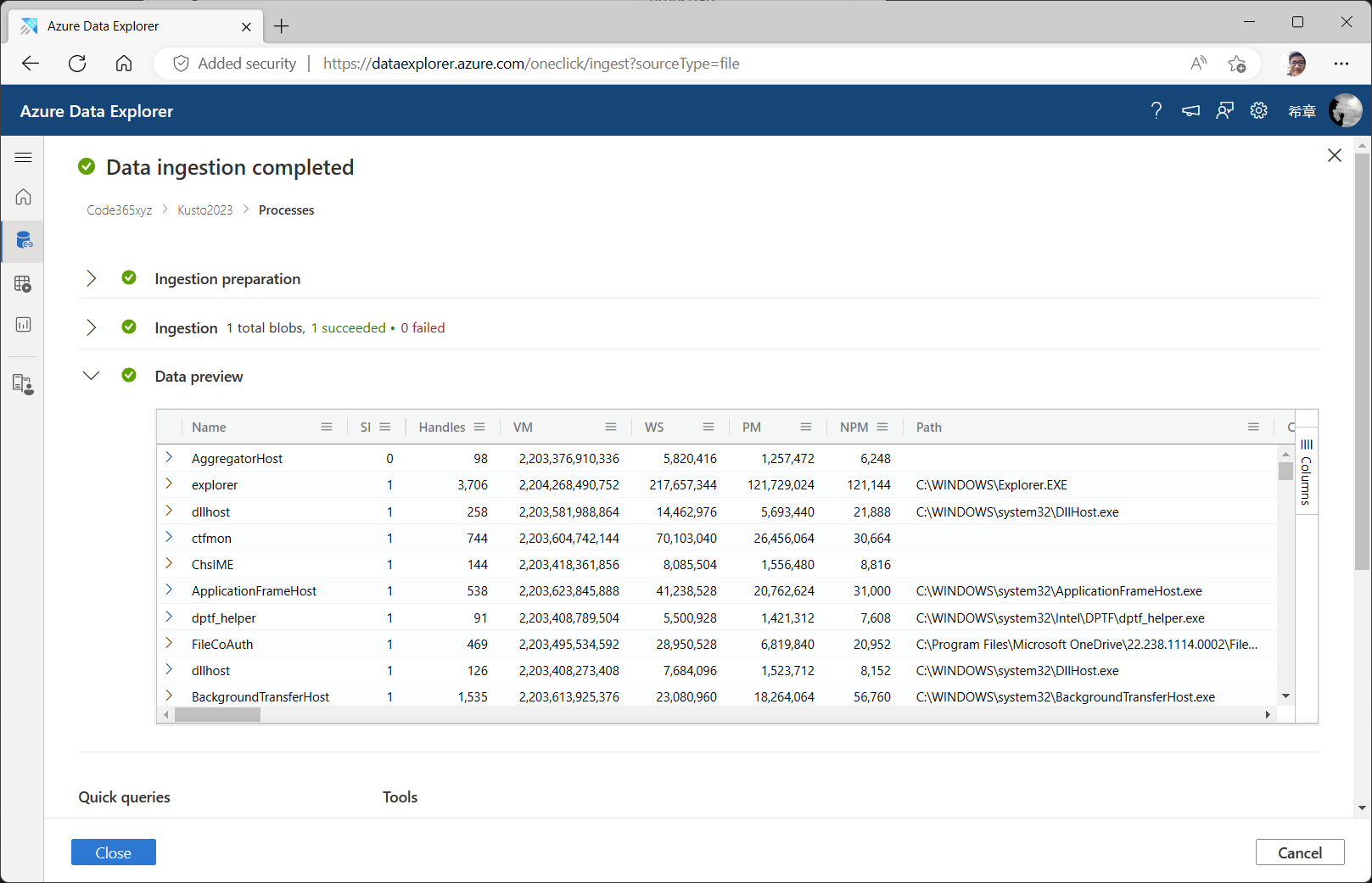
Task: Open the Name column menu icon
Action: click(x=327, y=427)
